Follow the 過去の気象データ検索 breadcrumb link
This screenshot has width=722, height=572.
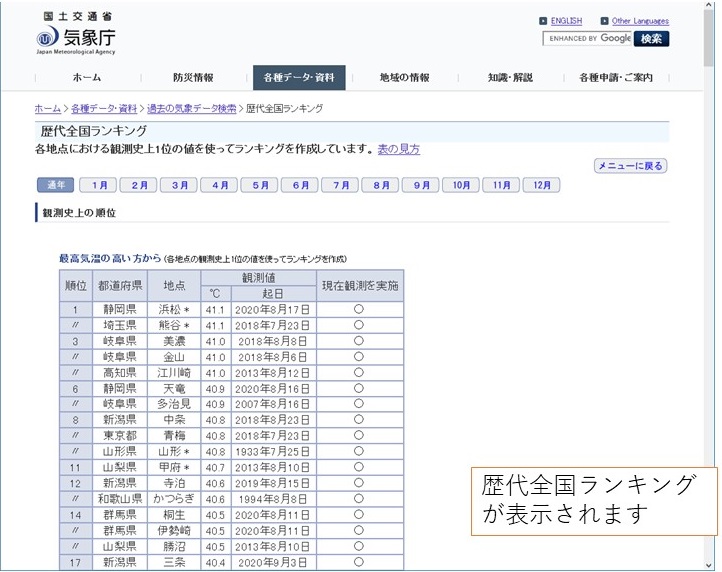click(x=192, y=109)
